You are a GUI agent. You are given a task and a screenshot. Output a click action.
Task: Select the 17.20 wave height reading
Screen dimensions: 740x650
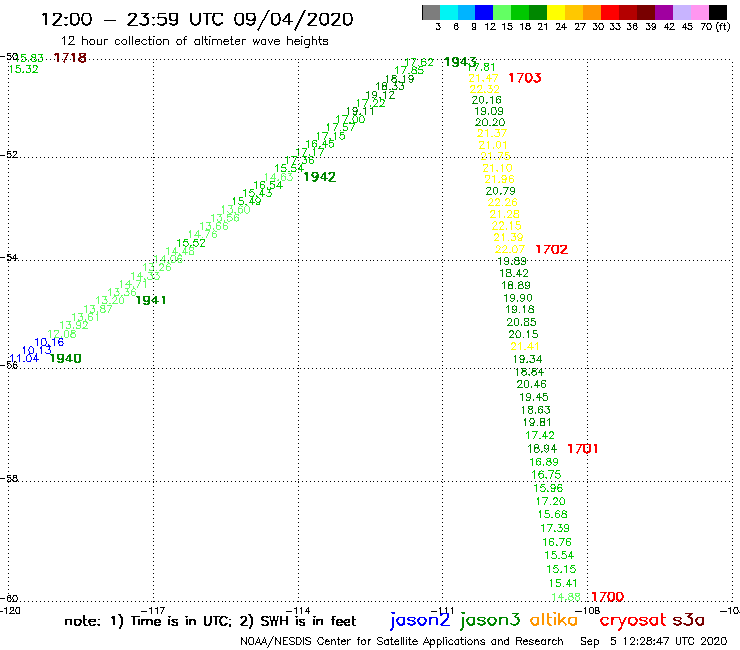[550, 501]
